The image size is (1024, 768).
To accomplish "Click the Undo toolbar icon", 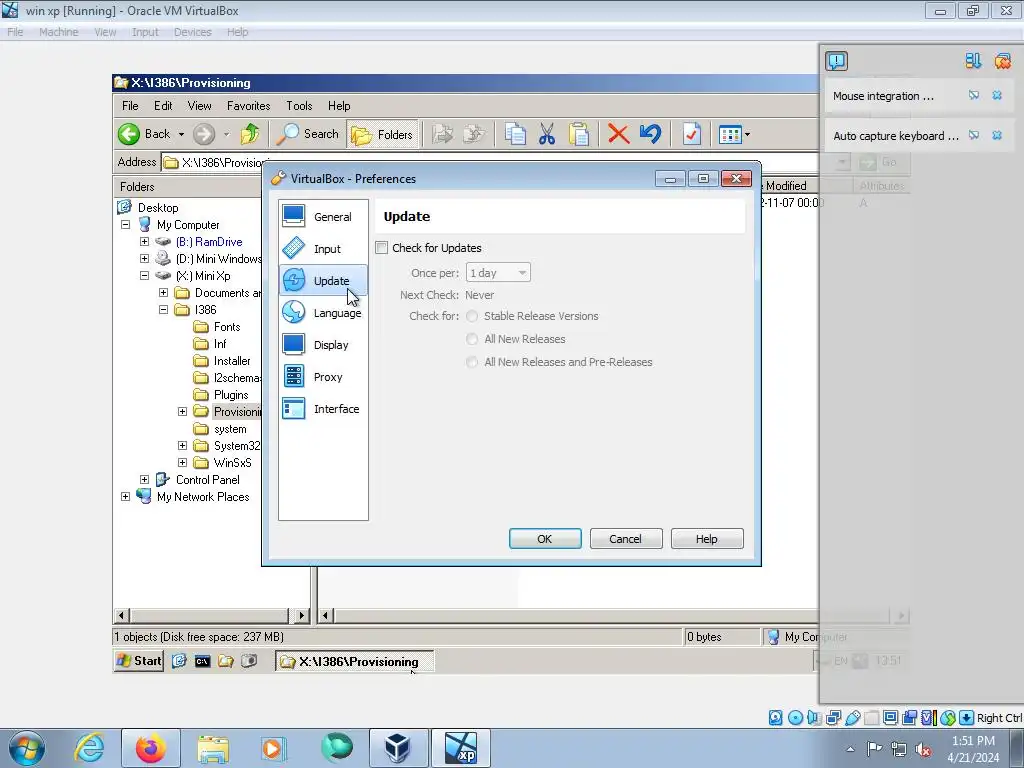I will [x=650, y=135].
